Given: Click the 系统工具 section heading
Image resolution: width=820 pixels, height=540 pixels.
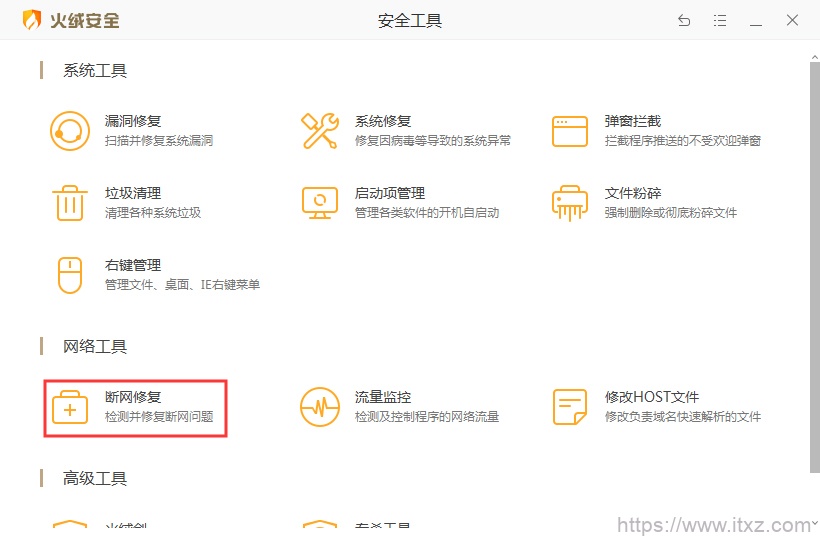Looking at the screenshot, I should pos(95,71).
